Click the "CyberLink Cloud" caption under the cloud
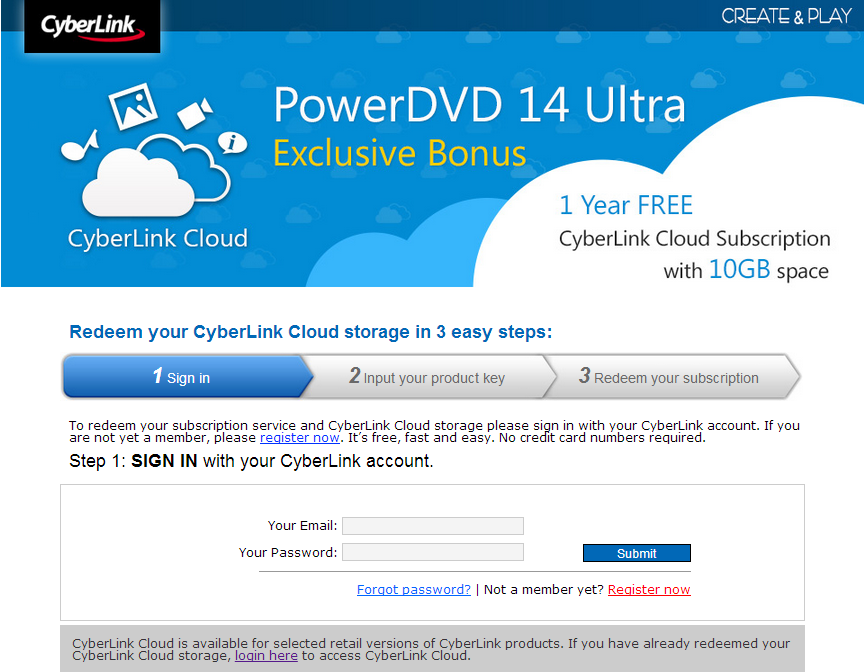The width and height of the screenshot is (864, 672). [158, 239]
